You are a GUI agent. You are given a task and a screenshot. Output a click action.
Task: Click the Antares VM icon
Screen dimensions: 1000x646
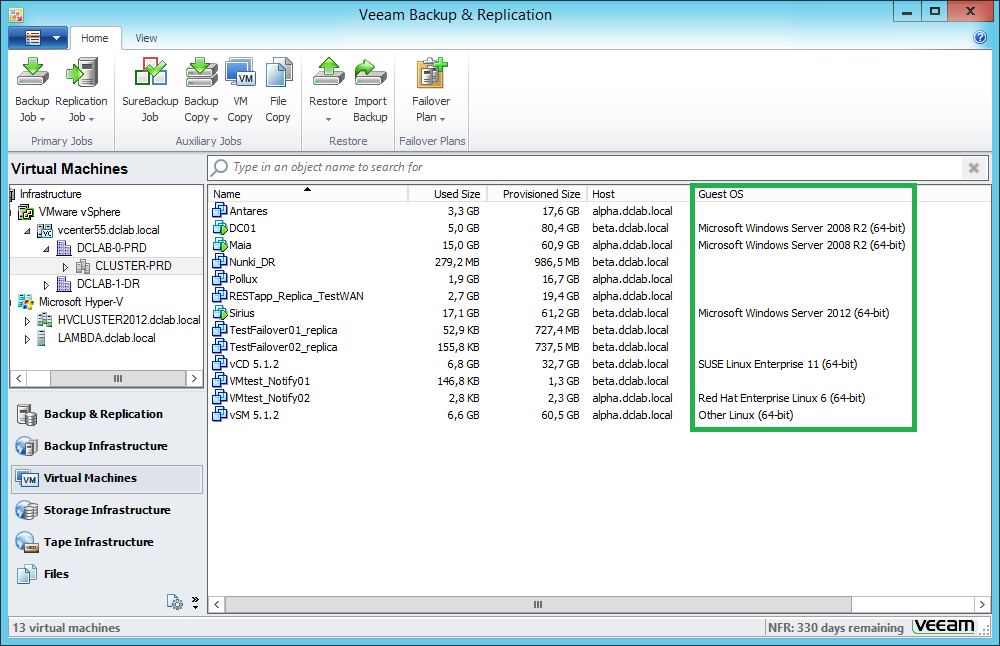coord(220,210)
